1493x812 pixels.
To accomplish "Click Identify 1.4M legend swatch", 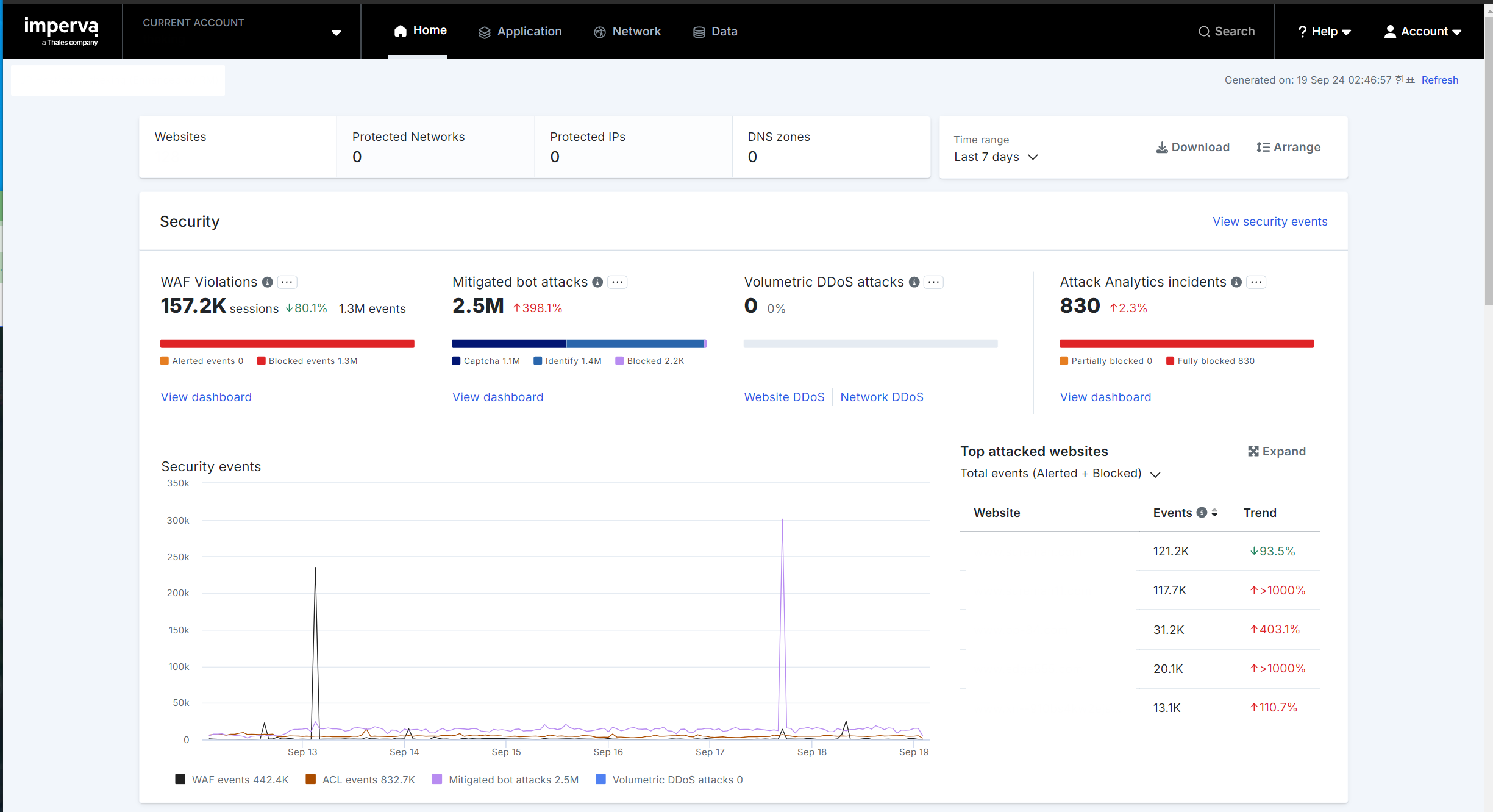I will click(538, 361).
